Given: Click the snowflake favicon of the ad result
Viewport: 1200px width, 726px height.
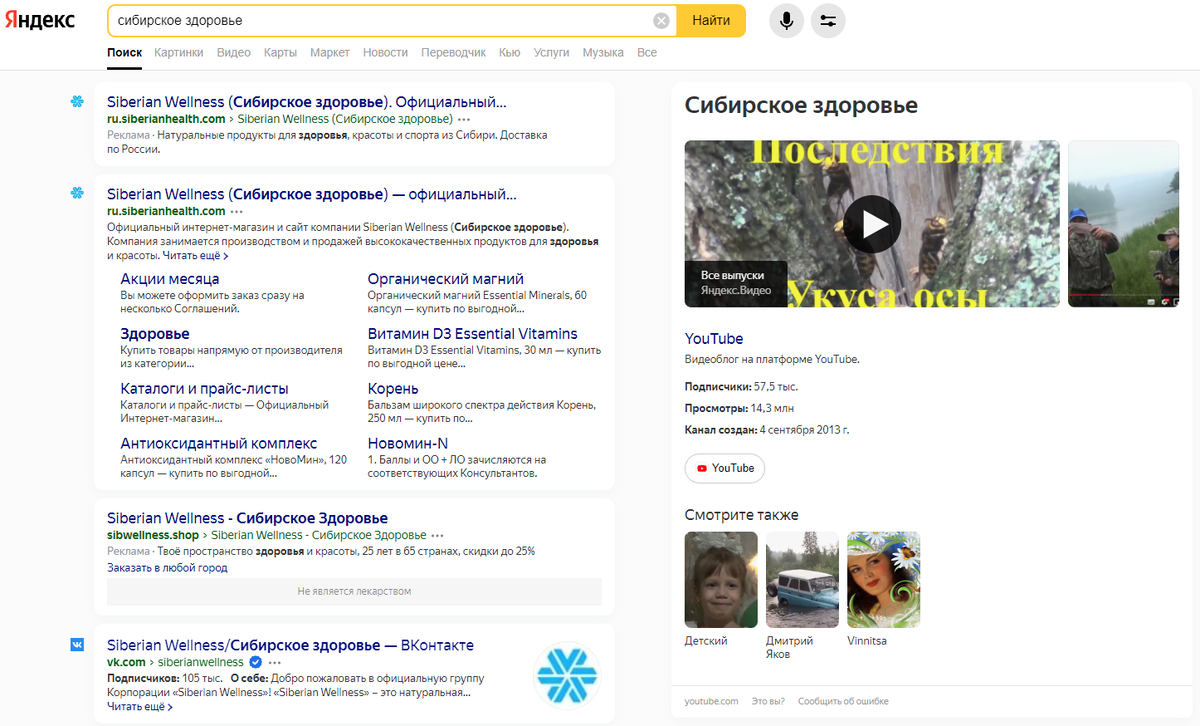Looking at the screenshot, I should 76,102.
